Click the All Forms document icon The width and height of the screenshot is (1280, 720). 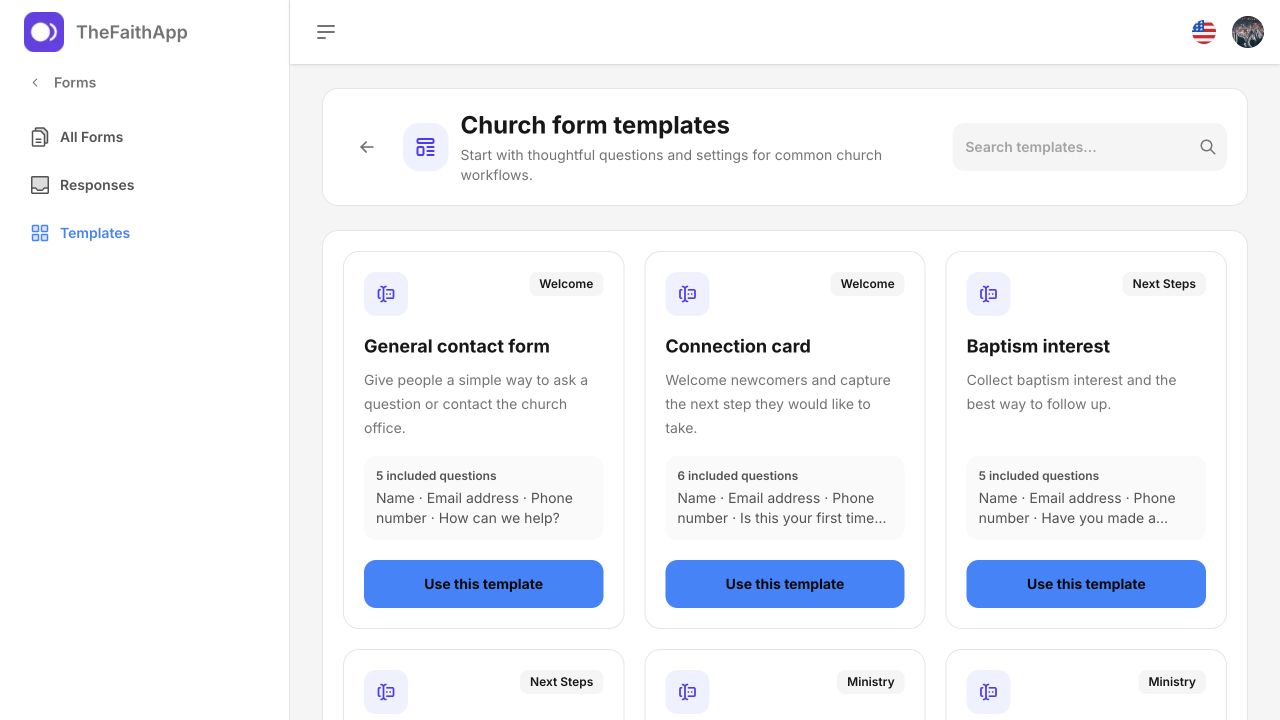[40, 137]
